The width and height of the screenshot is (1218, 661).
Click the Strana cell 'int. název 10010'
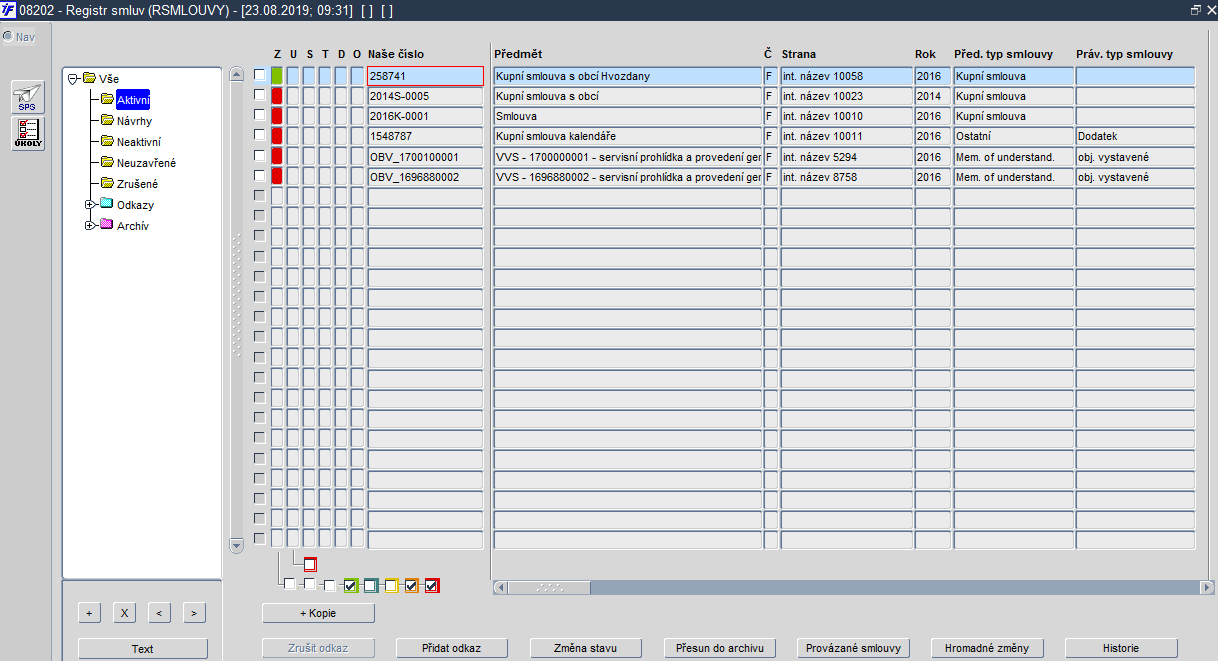click(x=846, y=115)
